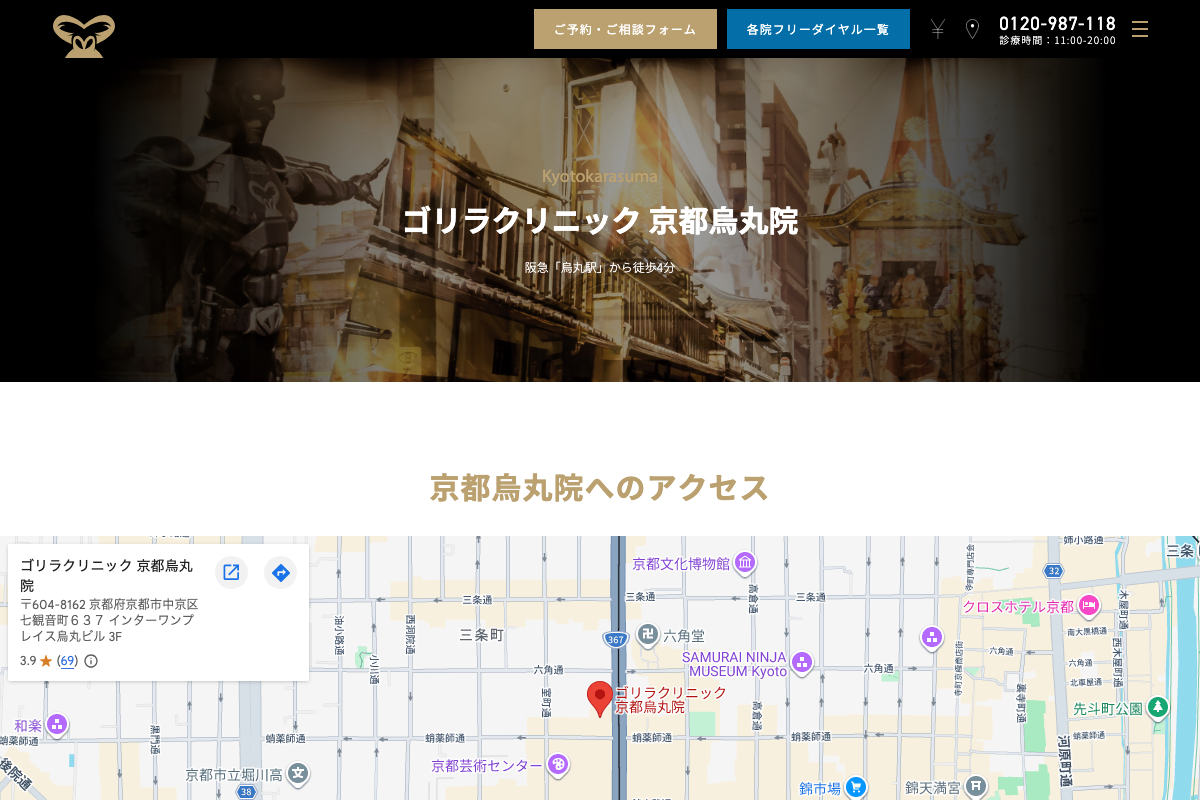
Task: Click the 京都芸術センター purple marker
Action: (557, 765)
